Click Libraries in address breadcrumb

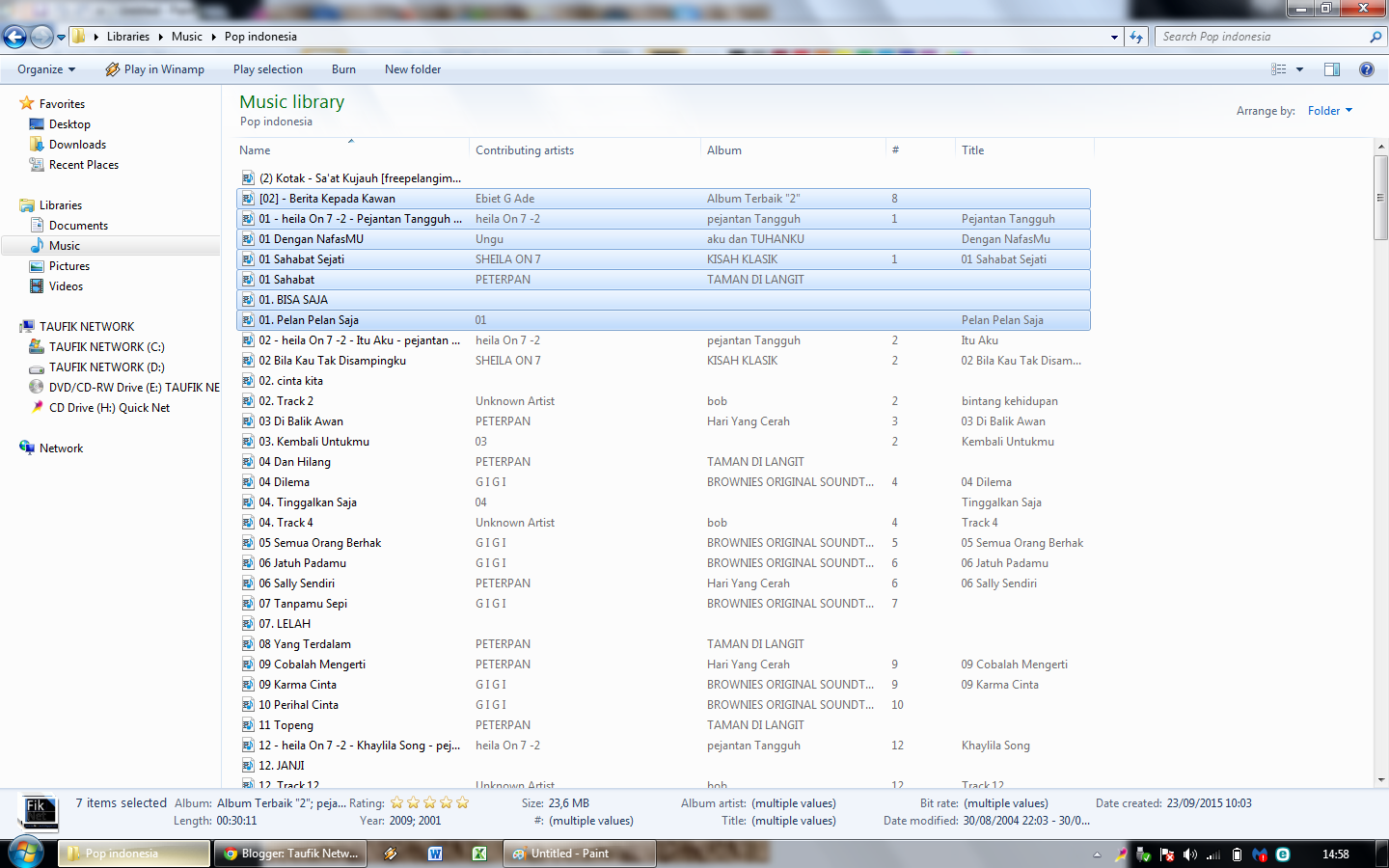click(128, 37)
